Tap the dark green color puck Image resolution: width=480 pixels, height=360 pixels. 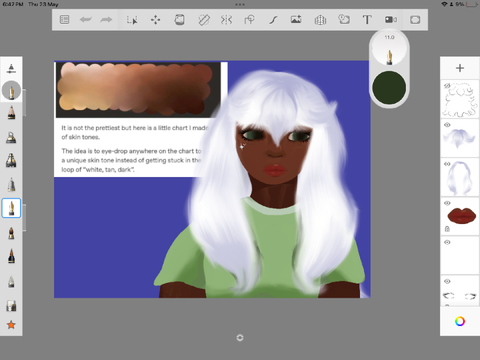(389, 88)
